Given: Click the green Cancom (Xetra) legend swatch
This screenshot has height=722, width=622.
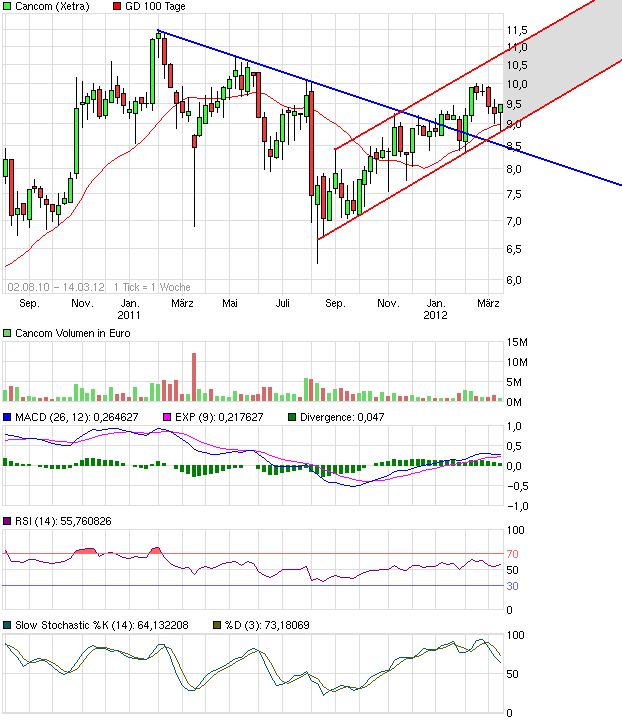Looking at the screenshot, I should click(7, 6).
